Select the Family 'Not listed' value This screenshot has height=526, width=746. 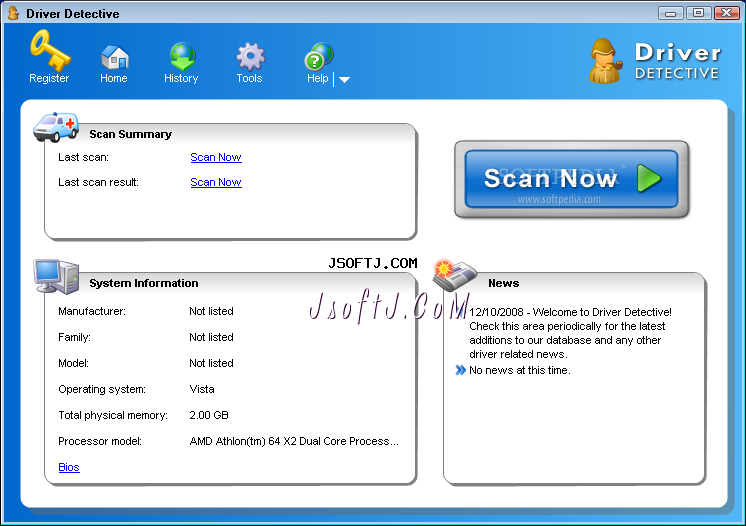tap(211, 338)
